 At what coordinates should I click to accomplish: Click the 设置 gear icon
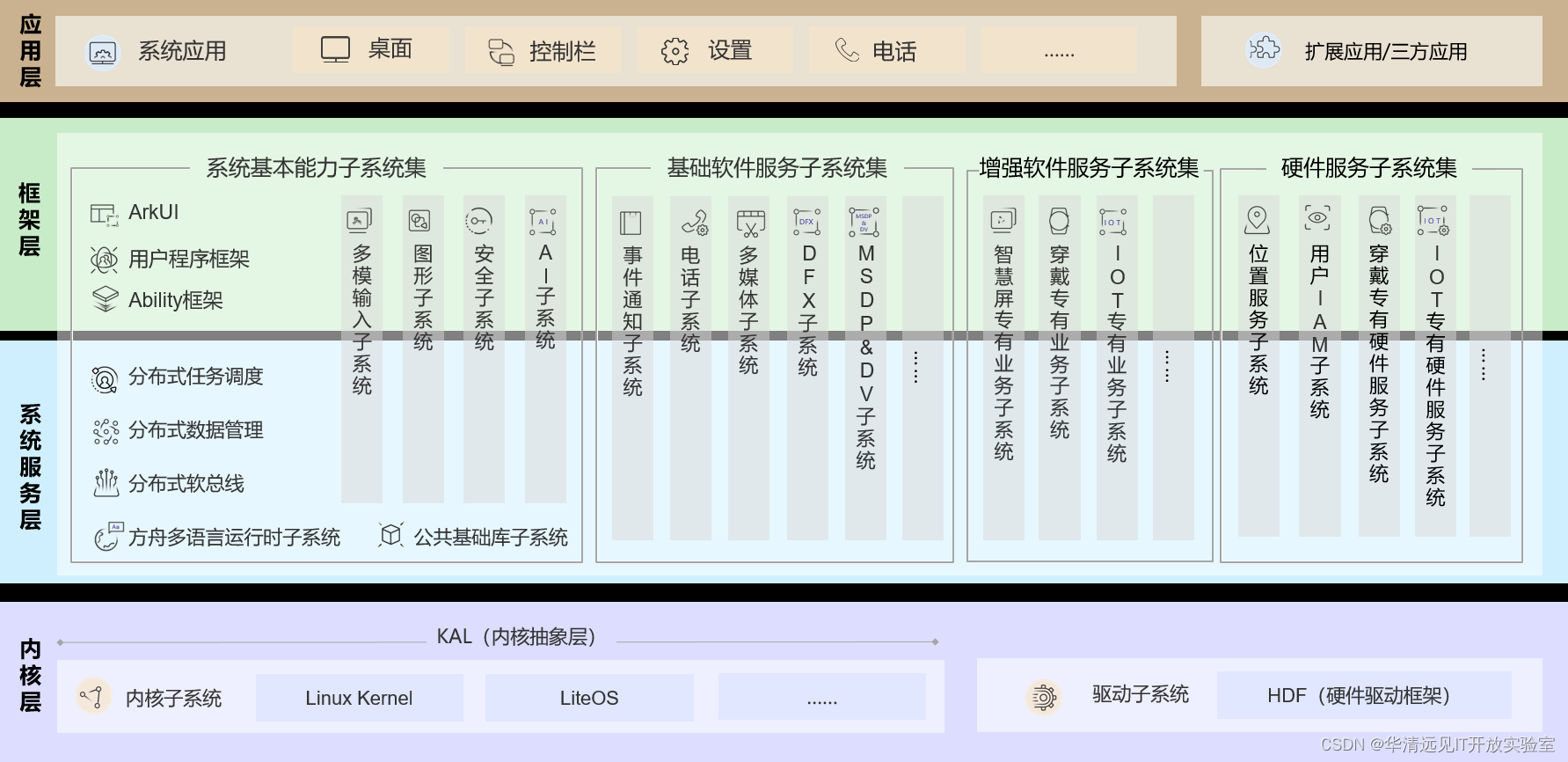675,52
